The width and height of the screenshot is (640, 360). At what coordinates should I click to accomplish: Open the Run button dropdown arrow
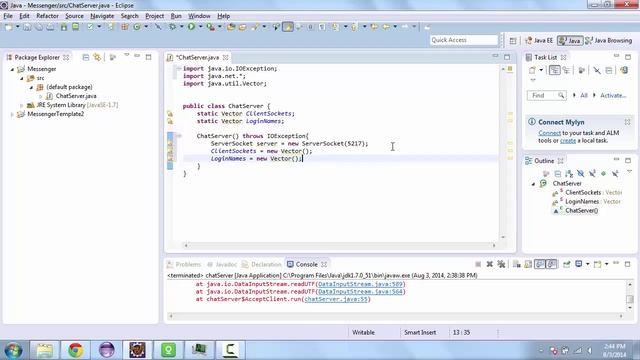pos(200,27)
